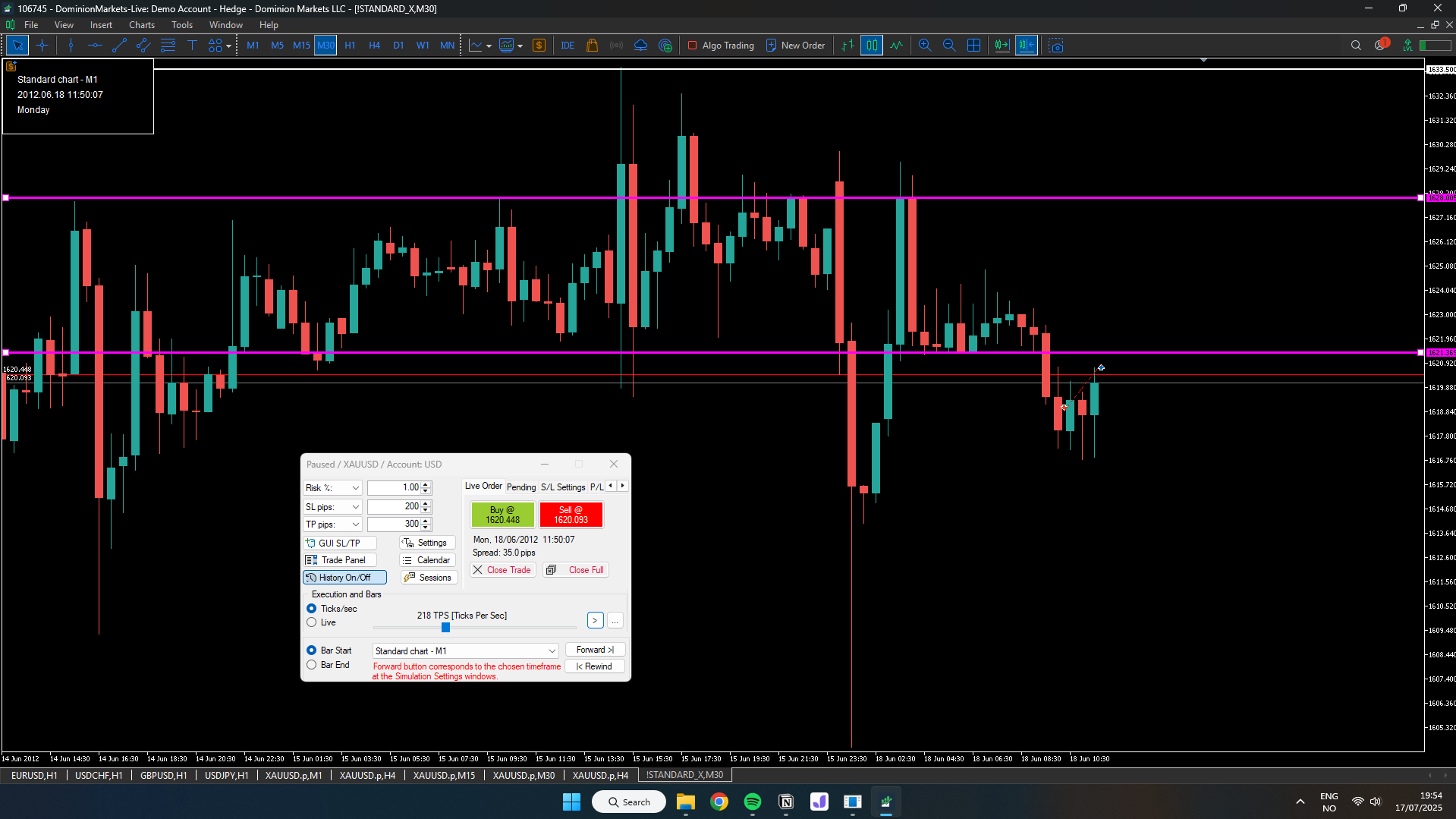The image size is (1456, 819).
Task: Activate the crosshair tool
Action: [42, 46]
